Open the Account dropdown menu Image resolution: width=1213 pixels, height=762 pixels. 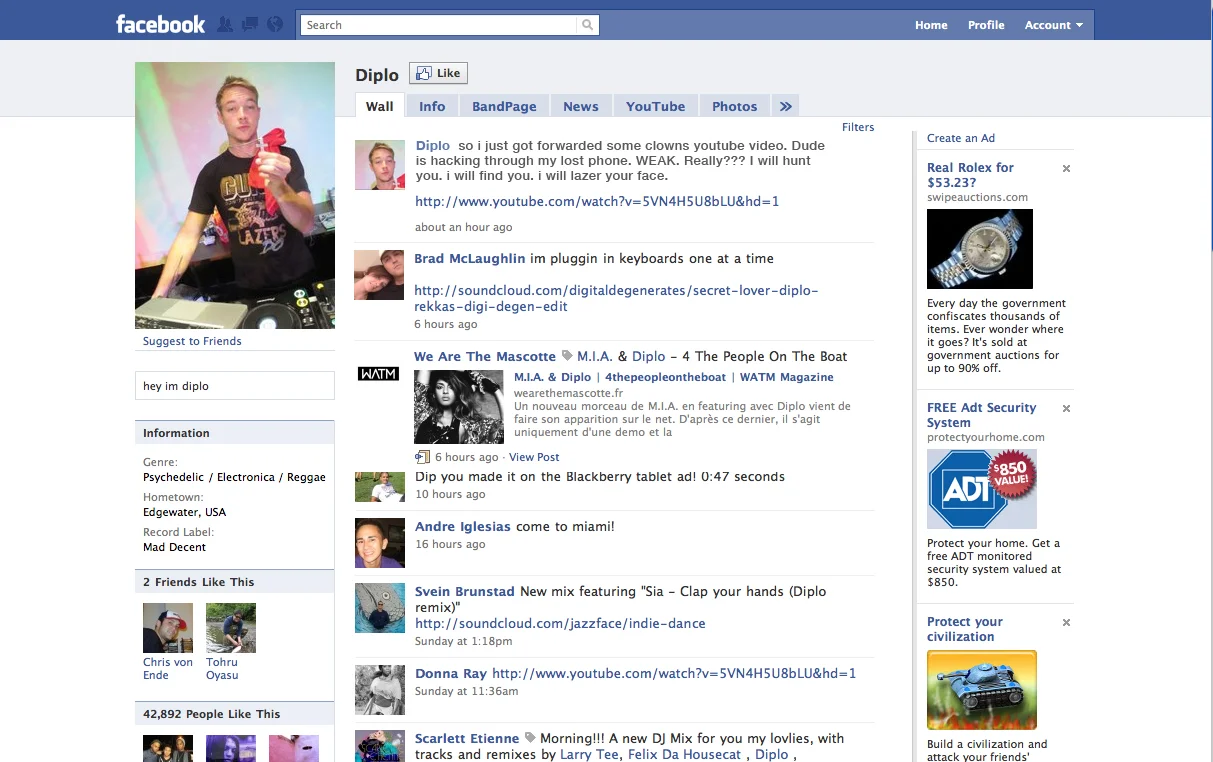coord(1054,25)
